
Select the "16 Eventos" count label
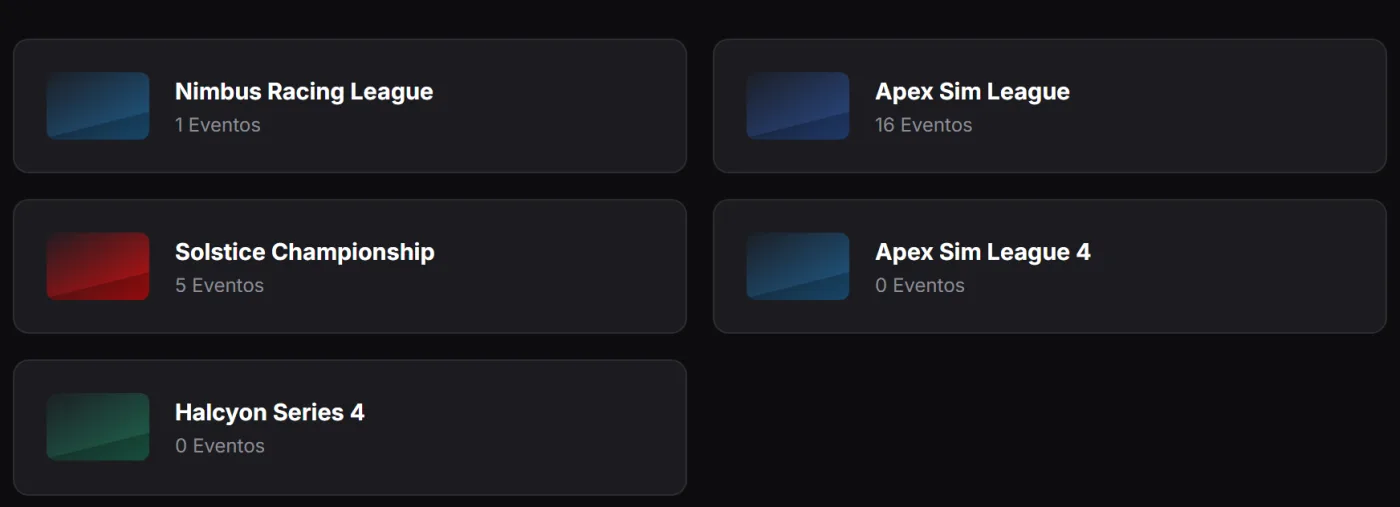point(924,125)
